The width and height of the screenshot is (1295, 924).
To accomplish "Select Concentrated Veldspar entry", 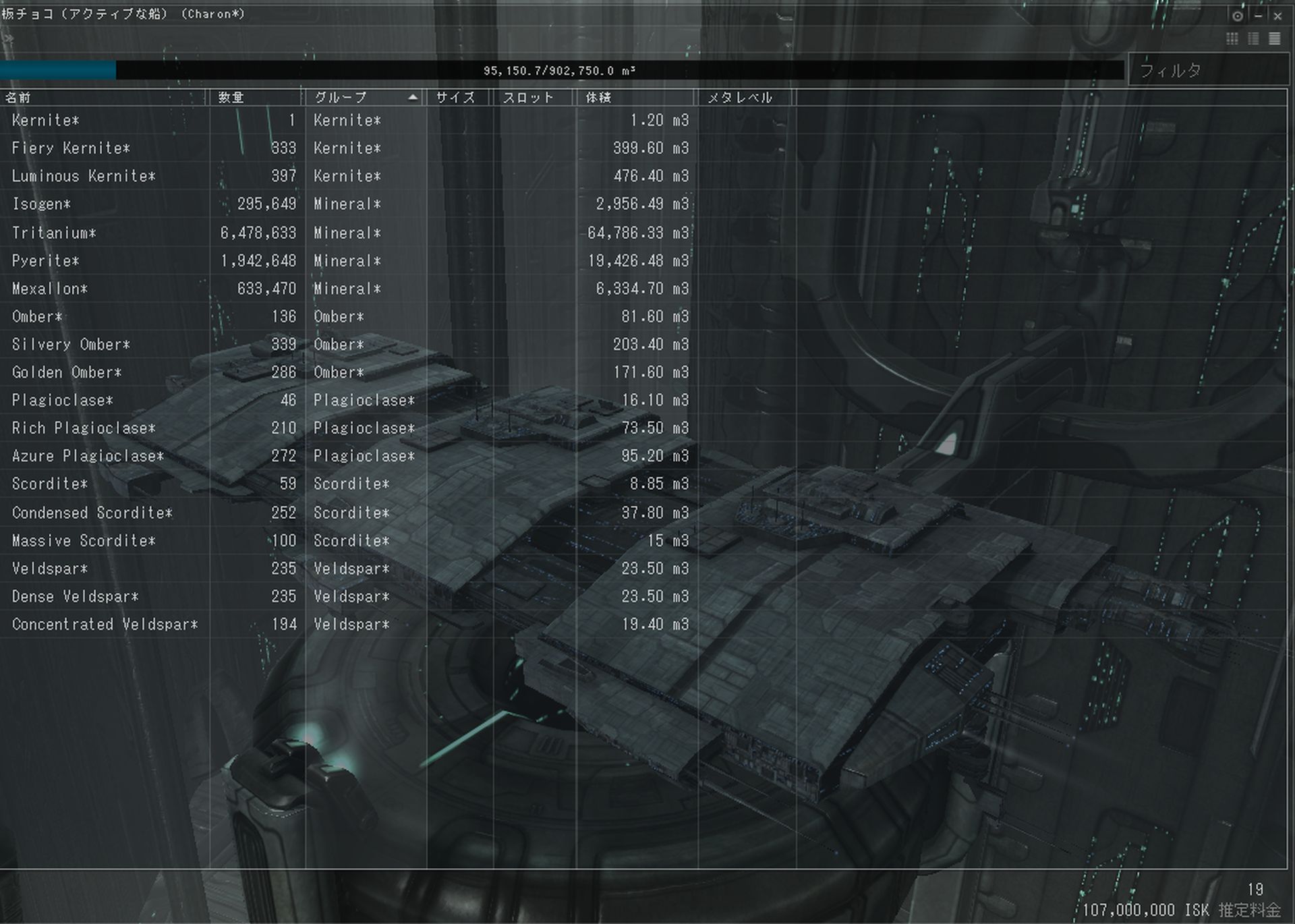I will tap(105, 625).
